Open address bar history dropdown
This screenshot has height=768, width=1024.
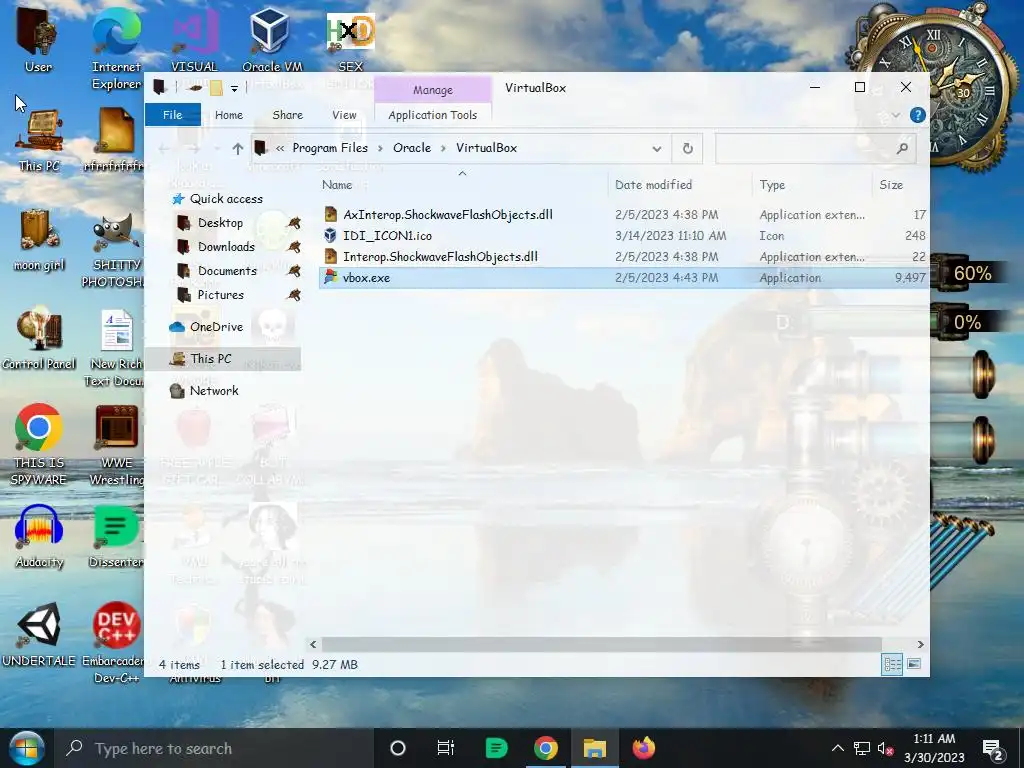(x=656, y=149)
